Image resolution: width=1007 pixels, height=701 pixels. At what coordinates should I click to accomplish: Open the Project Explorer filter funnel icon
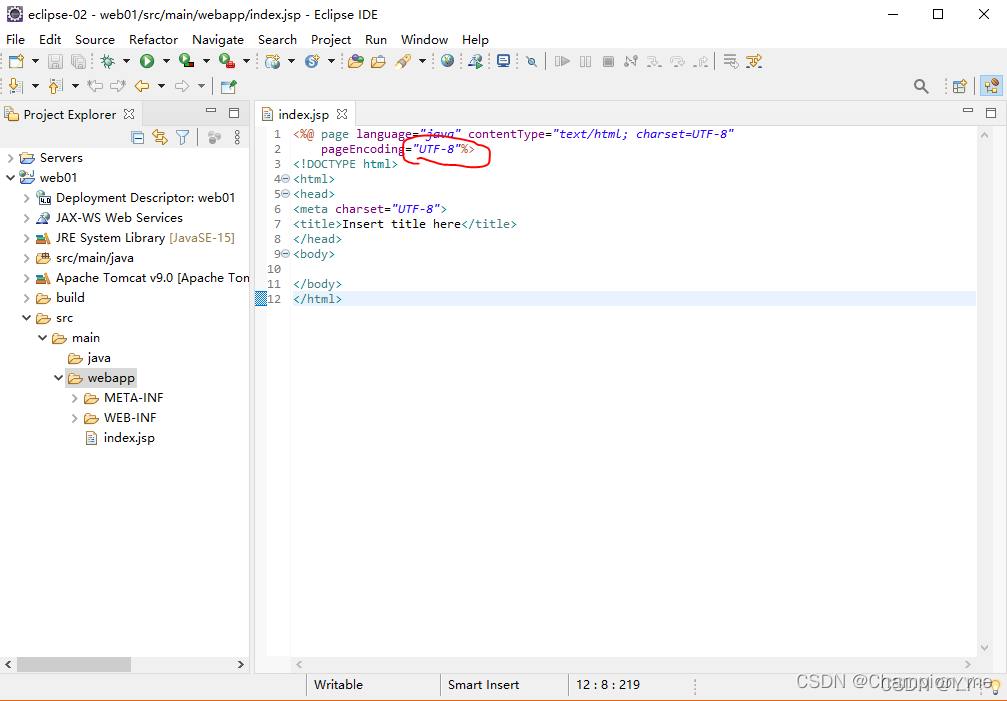(x=182, y=137)
